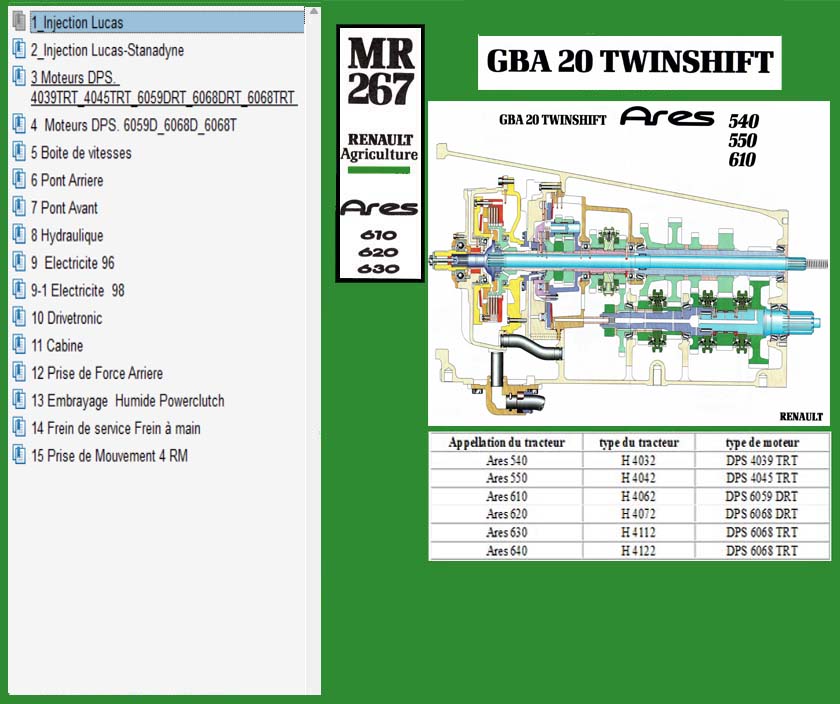Open 14 Frein de service Frein à main
Image resolution: width=840 pixels, height=704 pixels.
[116, 428]
